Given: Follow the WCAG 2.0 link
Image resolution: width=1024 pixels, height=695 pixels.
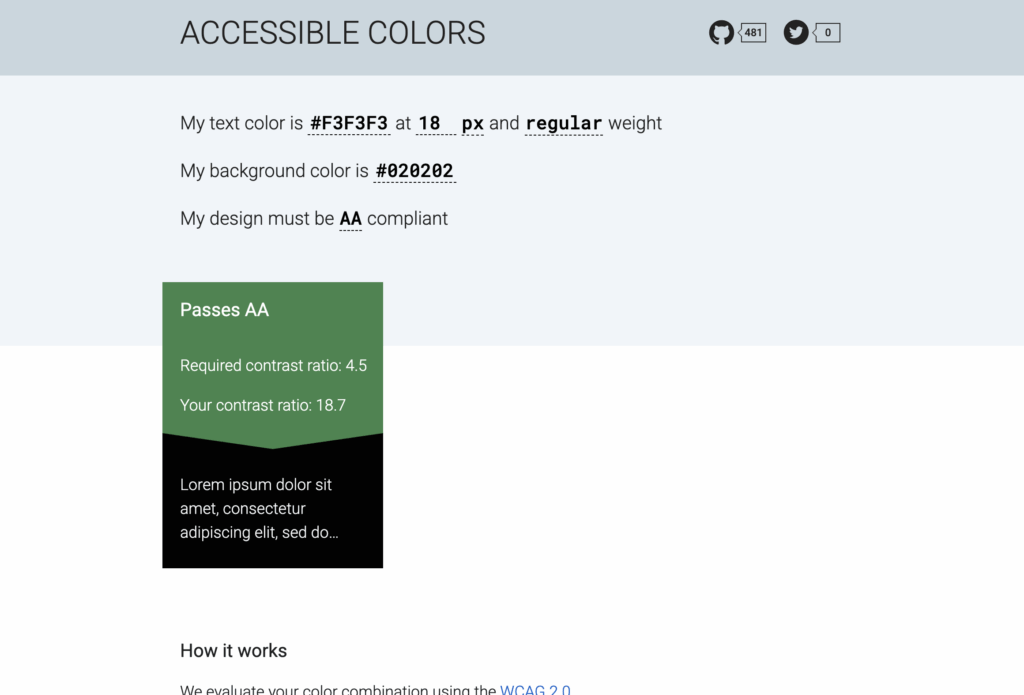Looking at the screenshot, I should 535,690.
